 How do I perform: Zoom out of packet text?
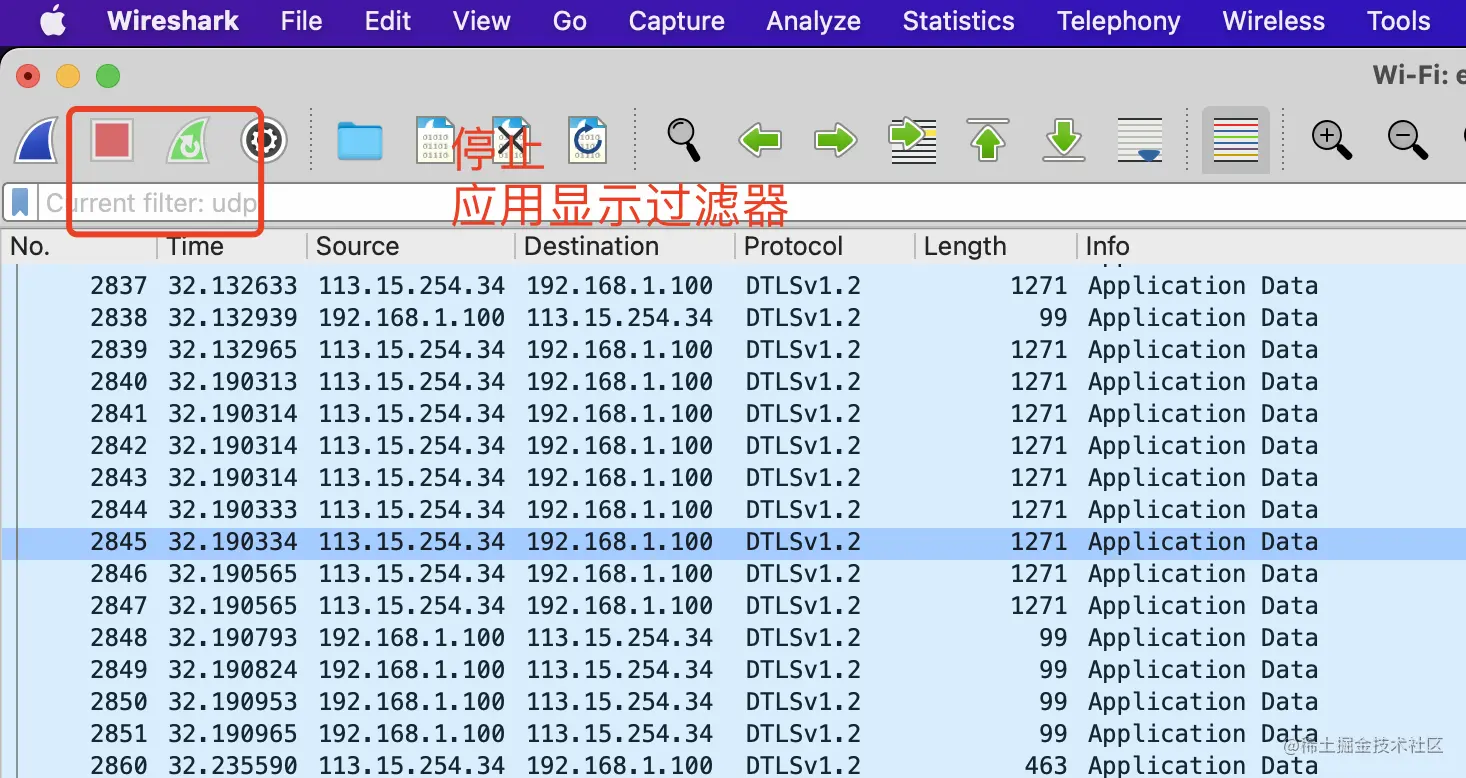pyautogui.click(x=1408, y=140)
